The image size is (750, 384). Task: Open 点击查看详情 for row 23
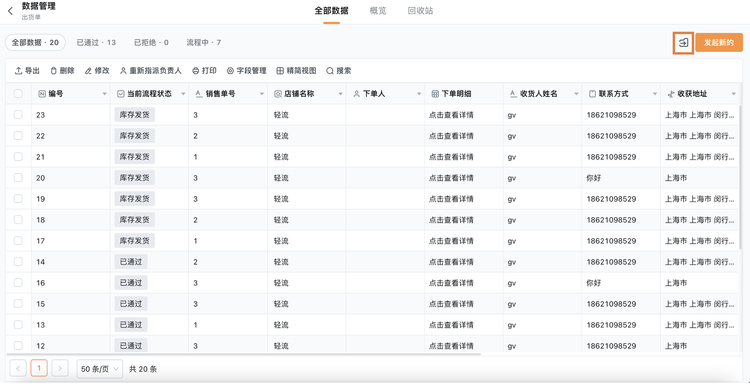(x=451, y=115)
